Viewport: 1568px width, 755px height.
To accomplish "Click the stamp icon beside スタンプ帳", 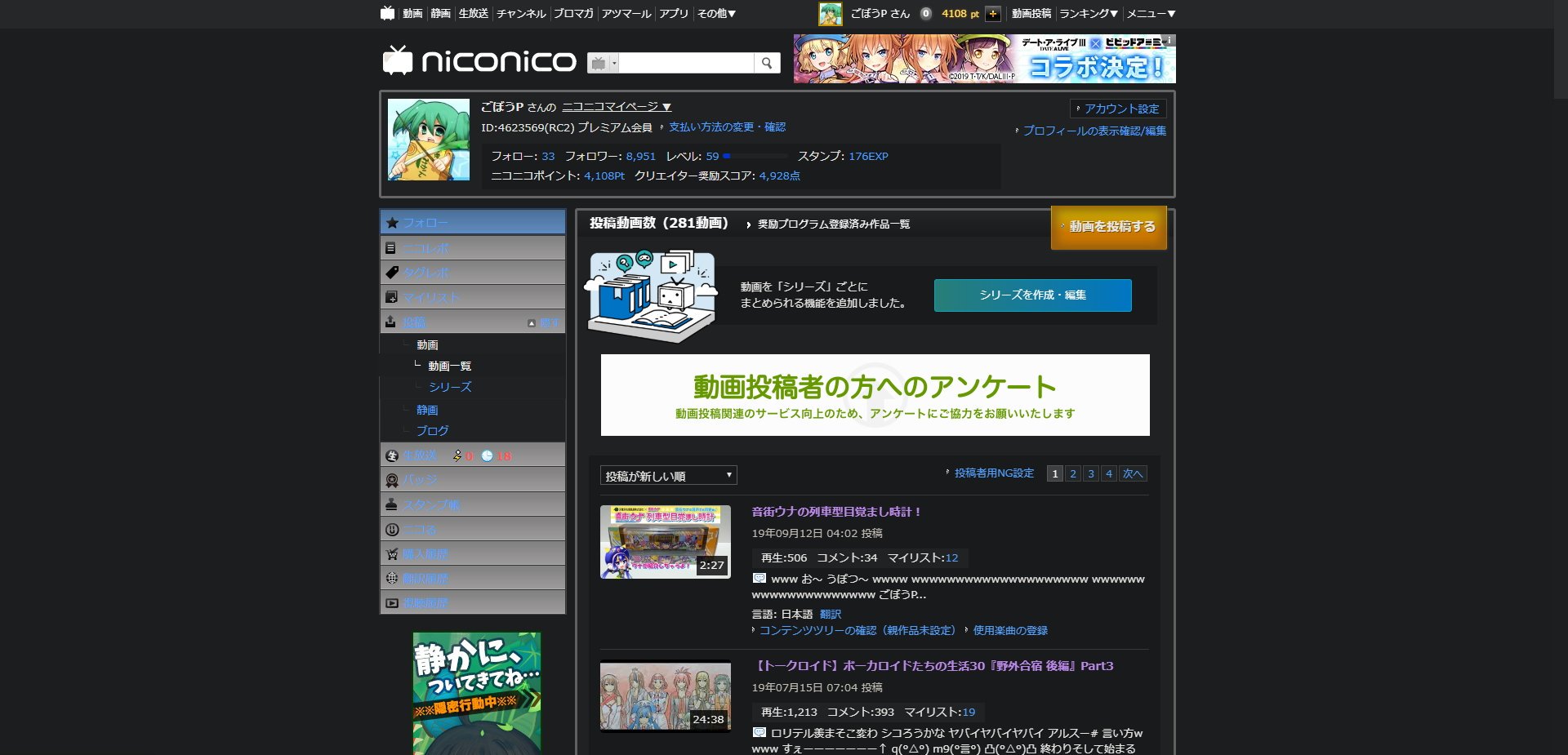I will click(391, 504).
